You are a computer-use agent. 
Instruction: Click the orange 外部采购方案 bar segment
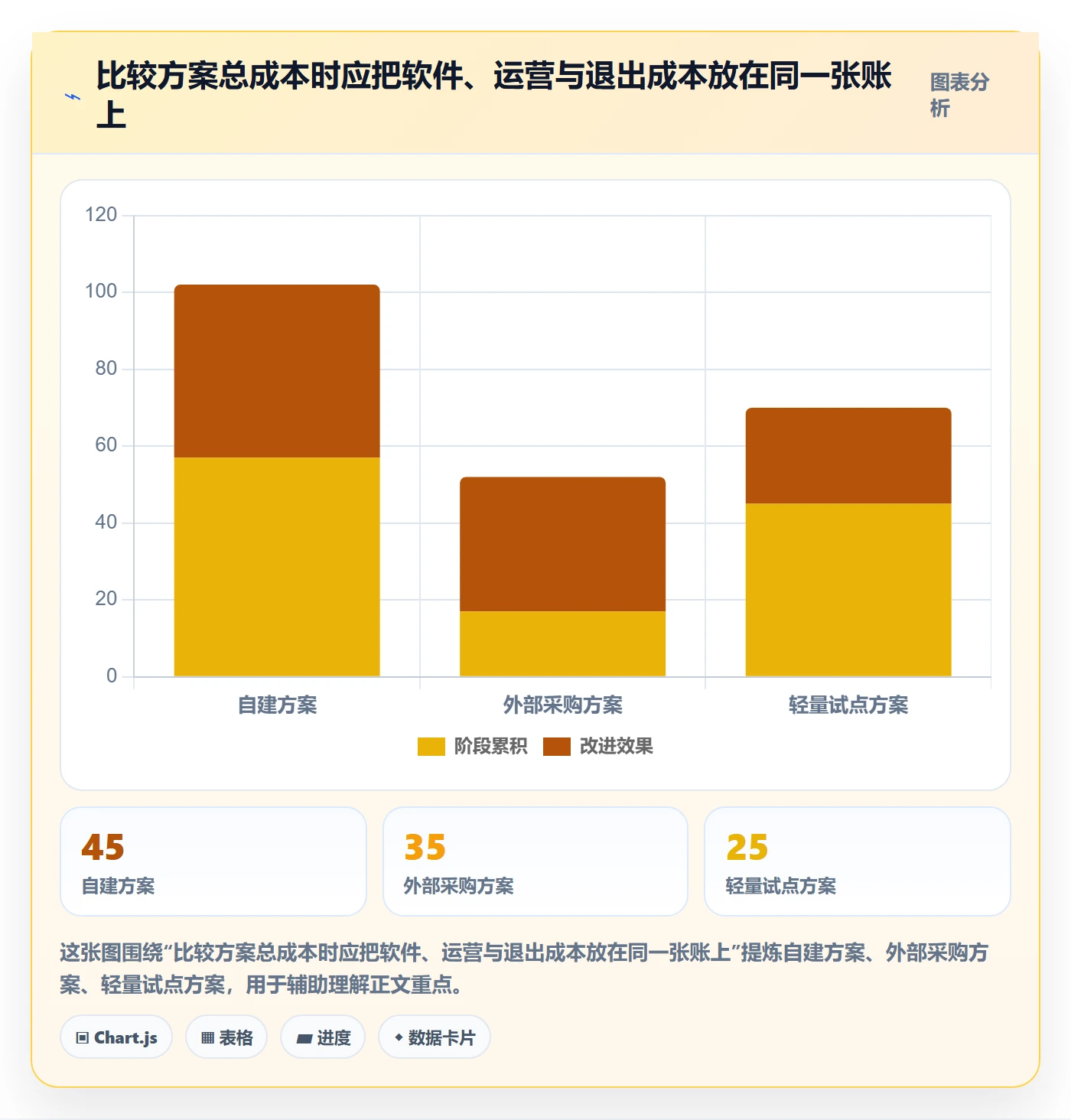[562, 544]
